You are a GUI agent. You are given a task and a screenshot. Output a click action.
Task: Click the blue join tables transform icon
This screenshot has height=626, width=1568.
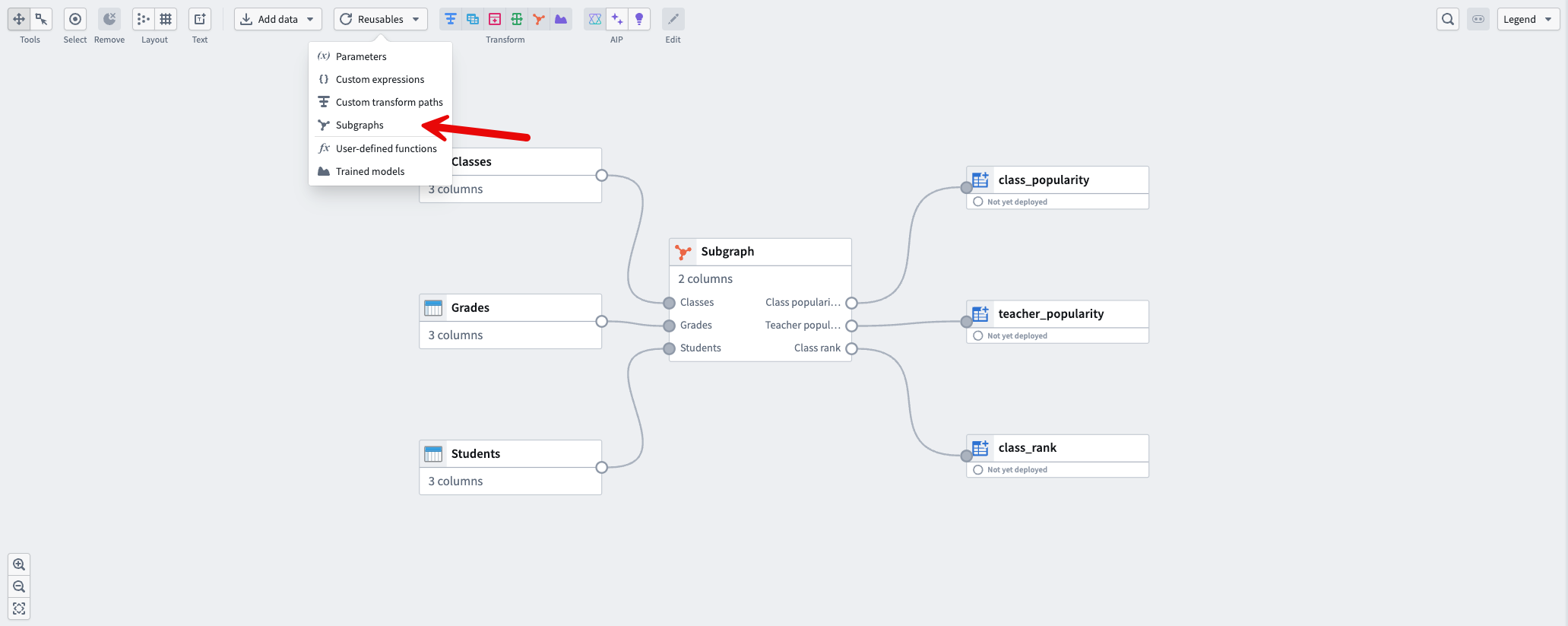[x=473, y=19]
